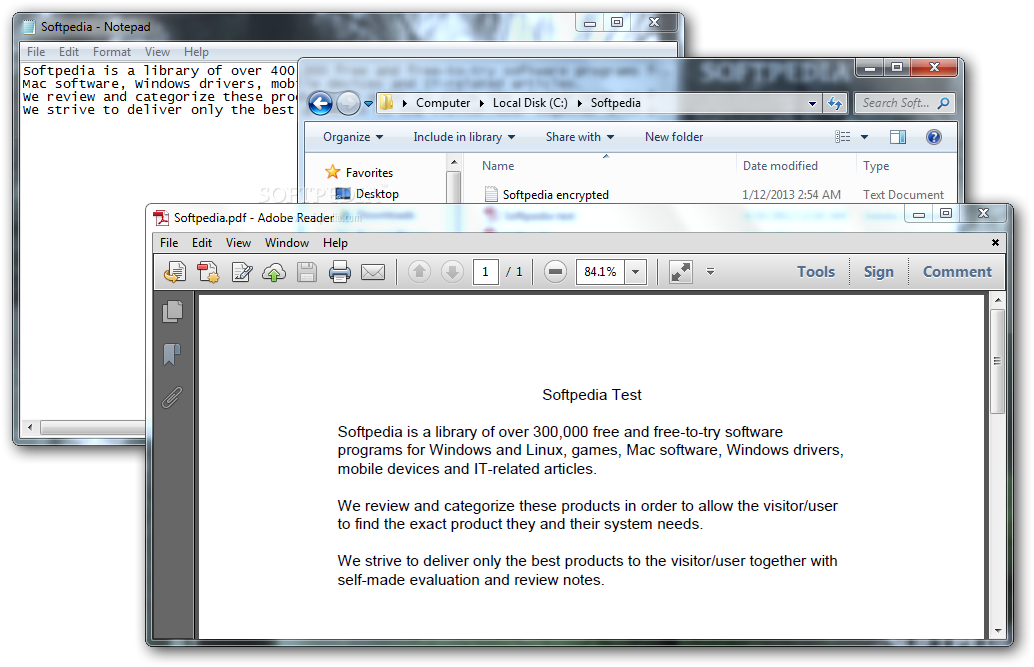Image resolution: width=1034 pixels, height=667 pixels.
Task: Click the search magnifier in Explorer
Action: coord(944,103)
